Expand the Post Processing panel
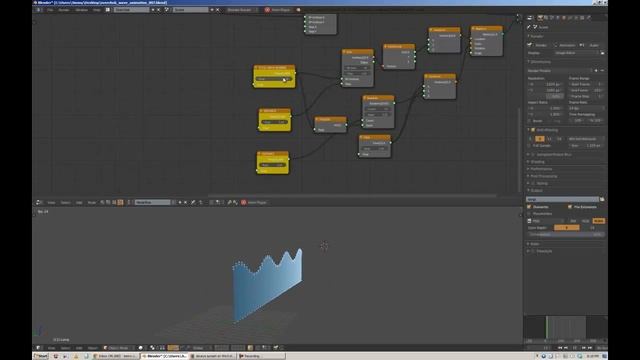Screen dimensions: 640x360 [543, 176]
